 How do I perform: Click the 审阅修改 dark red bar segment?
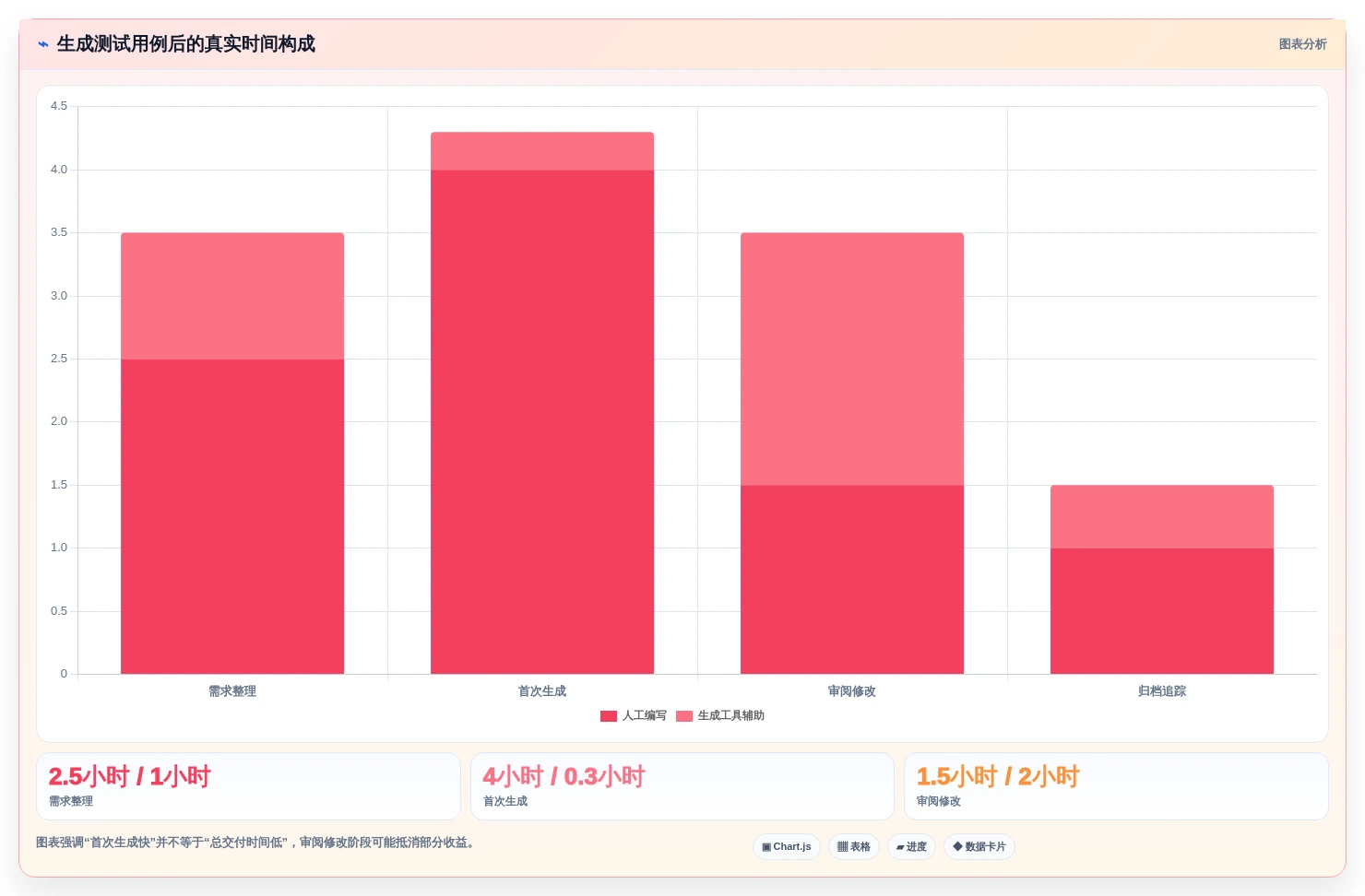tap(852, 580)
